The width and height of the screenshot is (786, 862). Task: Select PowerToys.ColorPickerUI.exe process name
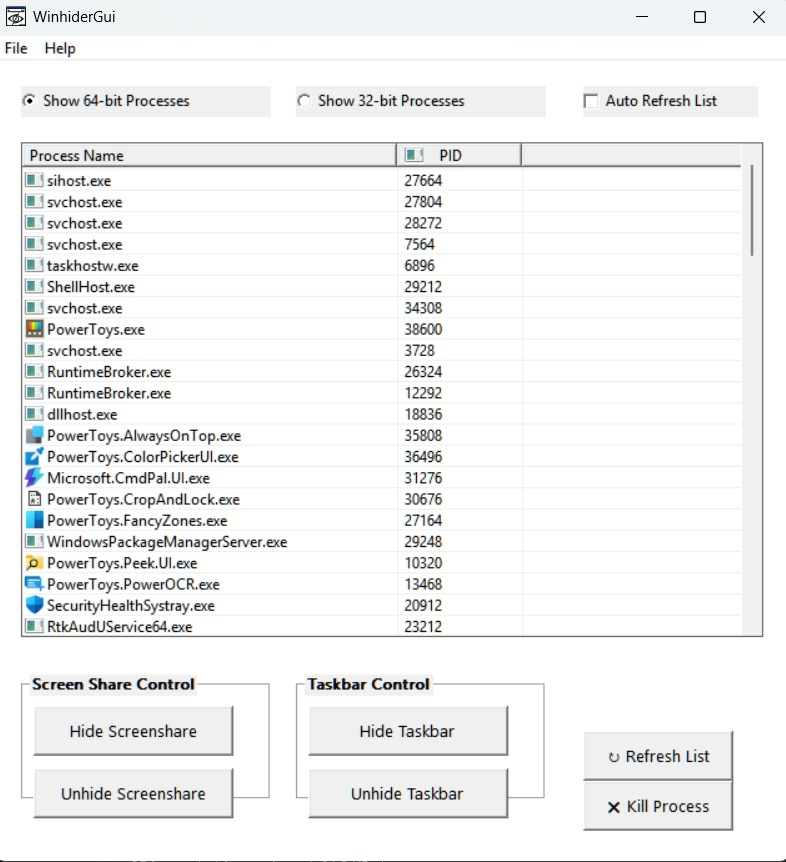tap(143, 457)
